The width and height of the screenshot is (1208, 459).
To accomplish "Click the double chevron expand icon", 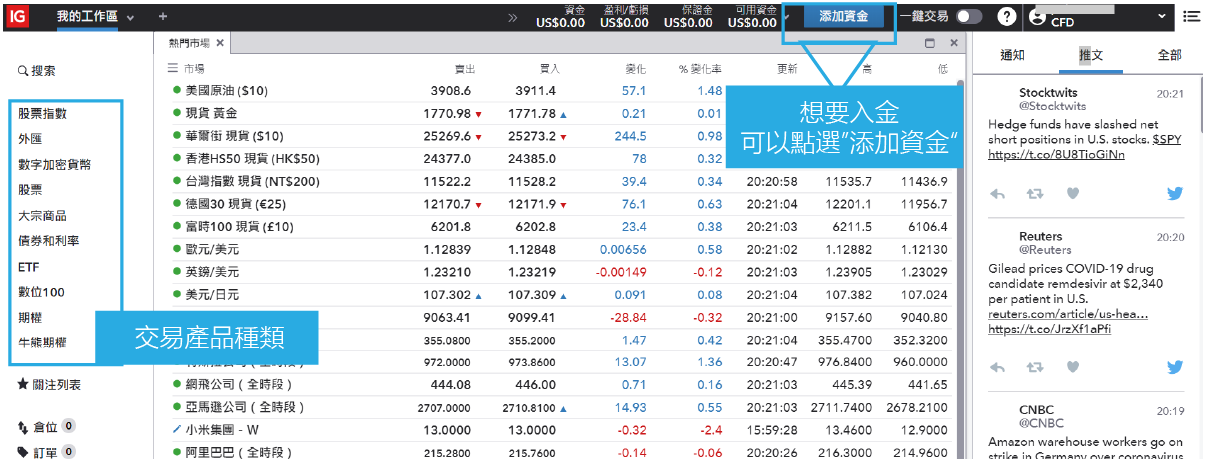I will tap(513, 18).
